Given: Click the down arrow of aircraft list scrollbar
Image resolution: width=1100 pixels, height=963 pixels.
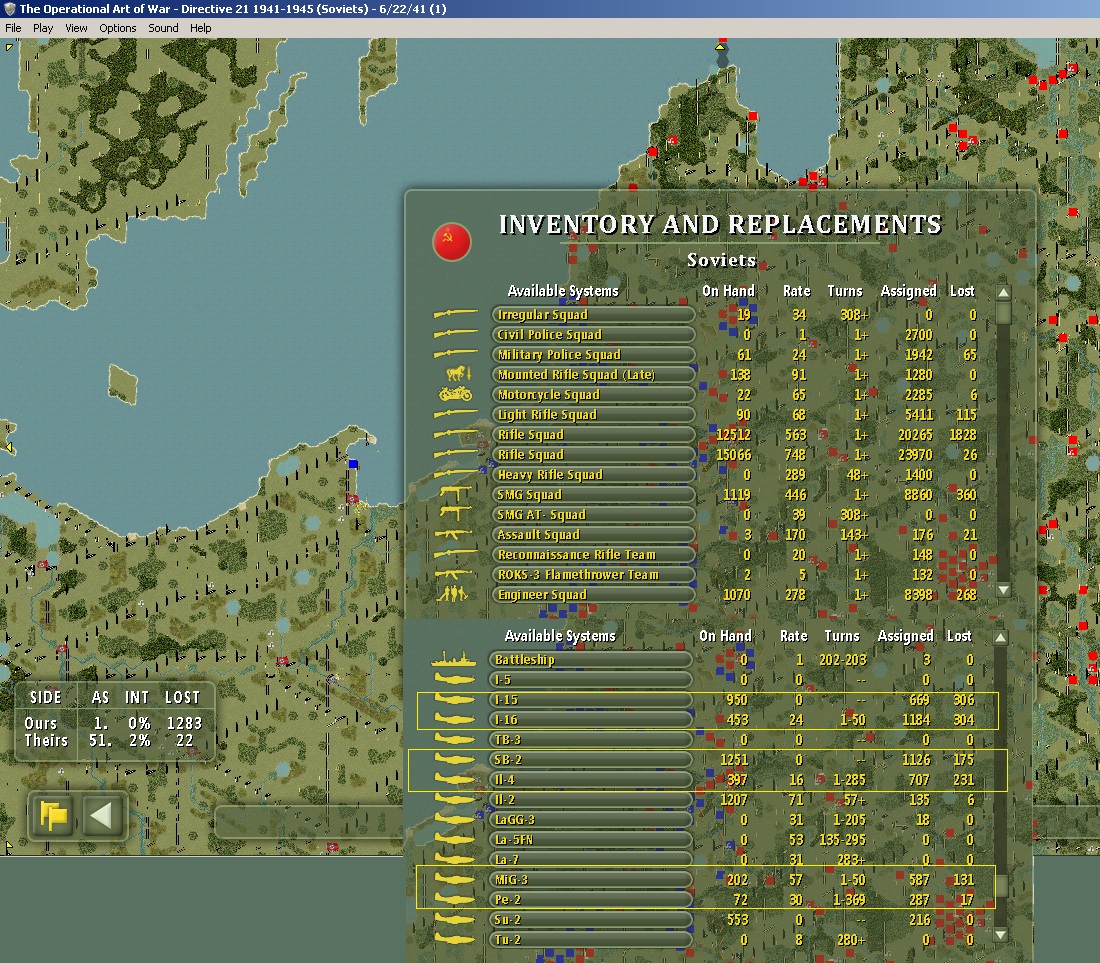Looking at the screenshot, I should click(1000, 935).
